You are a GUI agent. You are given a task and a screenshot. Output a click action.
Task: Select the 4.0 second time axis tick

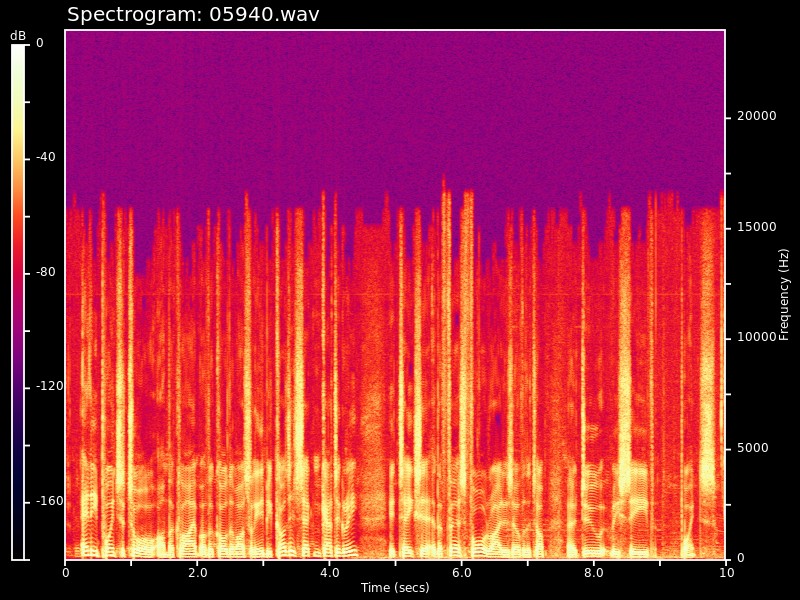click(330, 573)
